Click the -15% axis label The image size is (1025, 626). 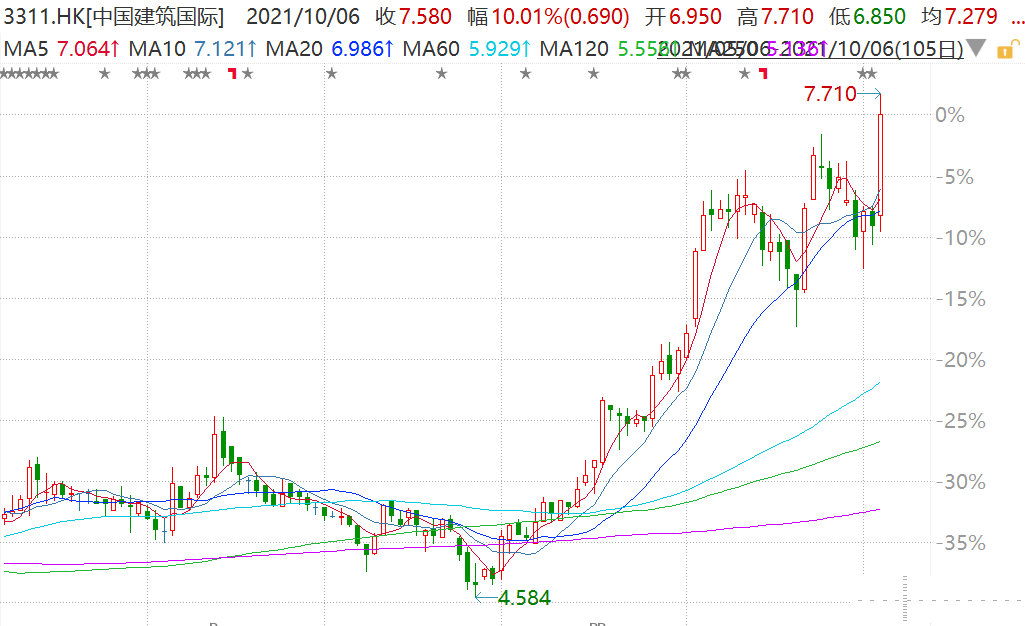point(960,299)
